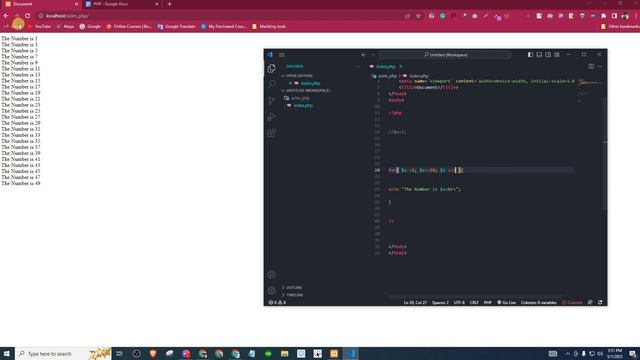Click browser back arrow
Image resolution: width=640 pixels, height=360 pixels.
6,16
